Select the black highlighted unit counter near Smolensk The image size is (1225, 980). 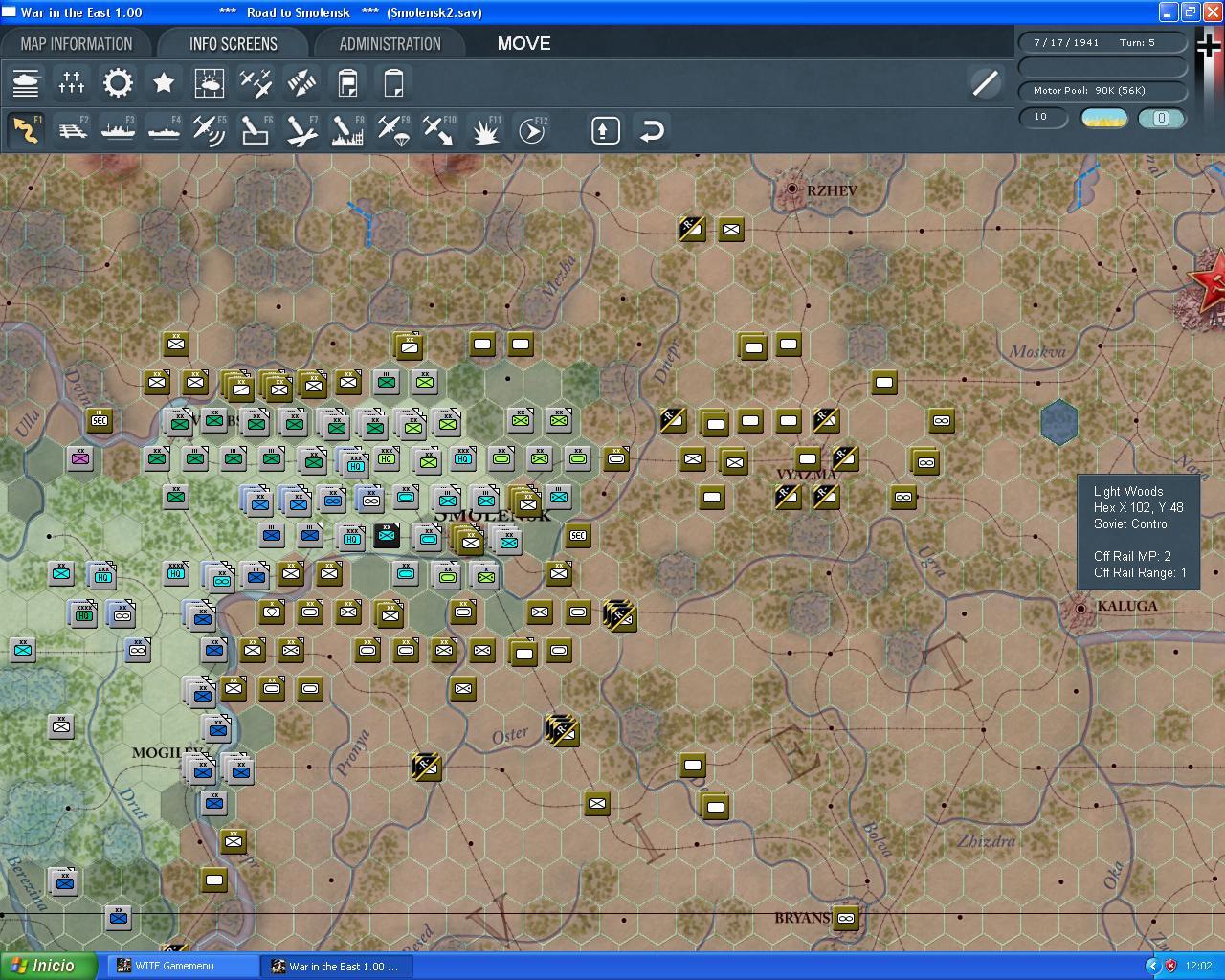point(387,535)
